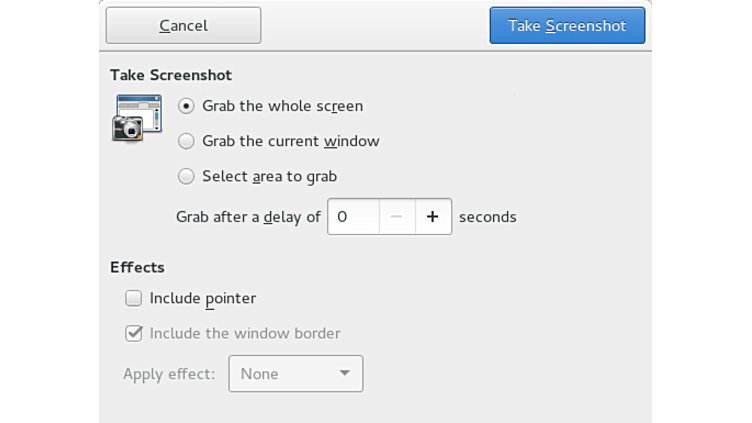
Task: Click the "Grab after a delay of" label
Action: (248, 216)
